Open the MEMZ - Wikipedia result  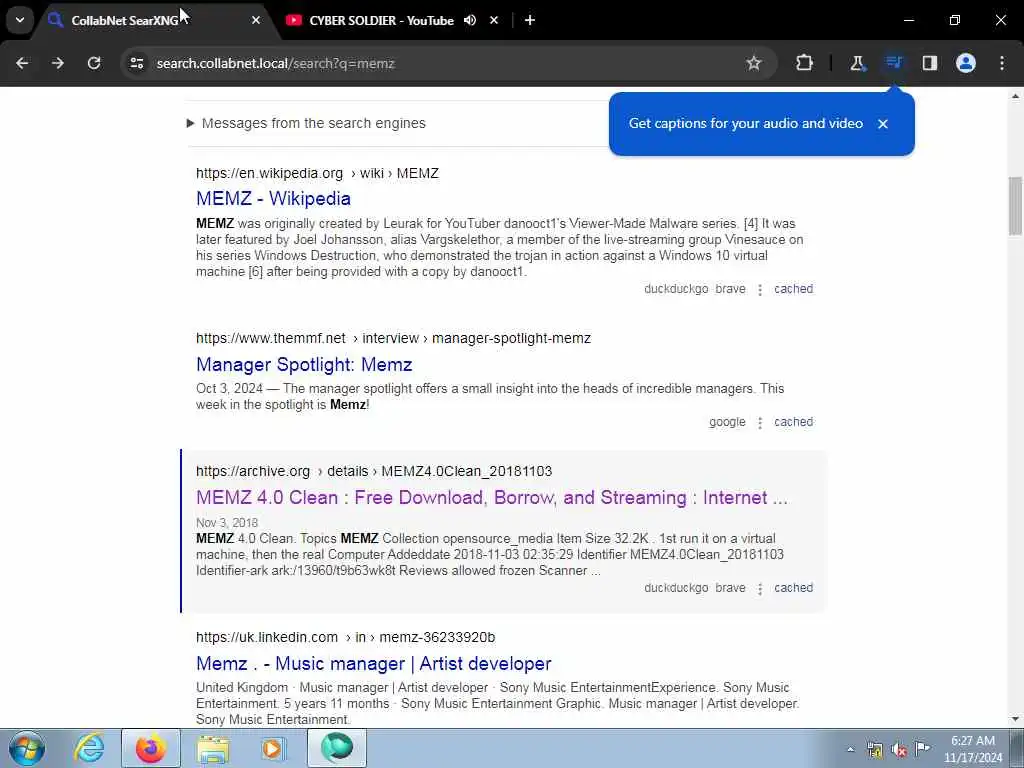coord(274,199)
